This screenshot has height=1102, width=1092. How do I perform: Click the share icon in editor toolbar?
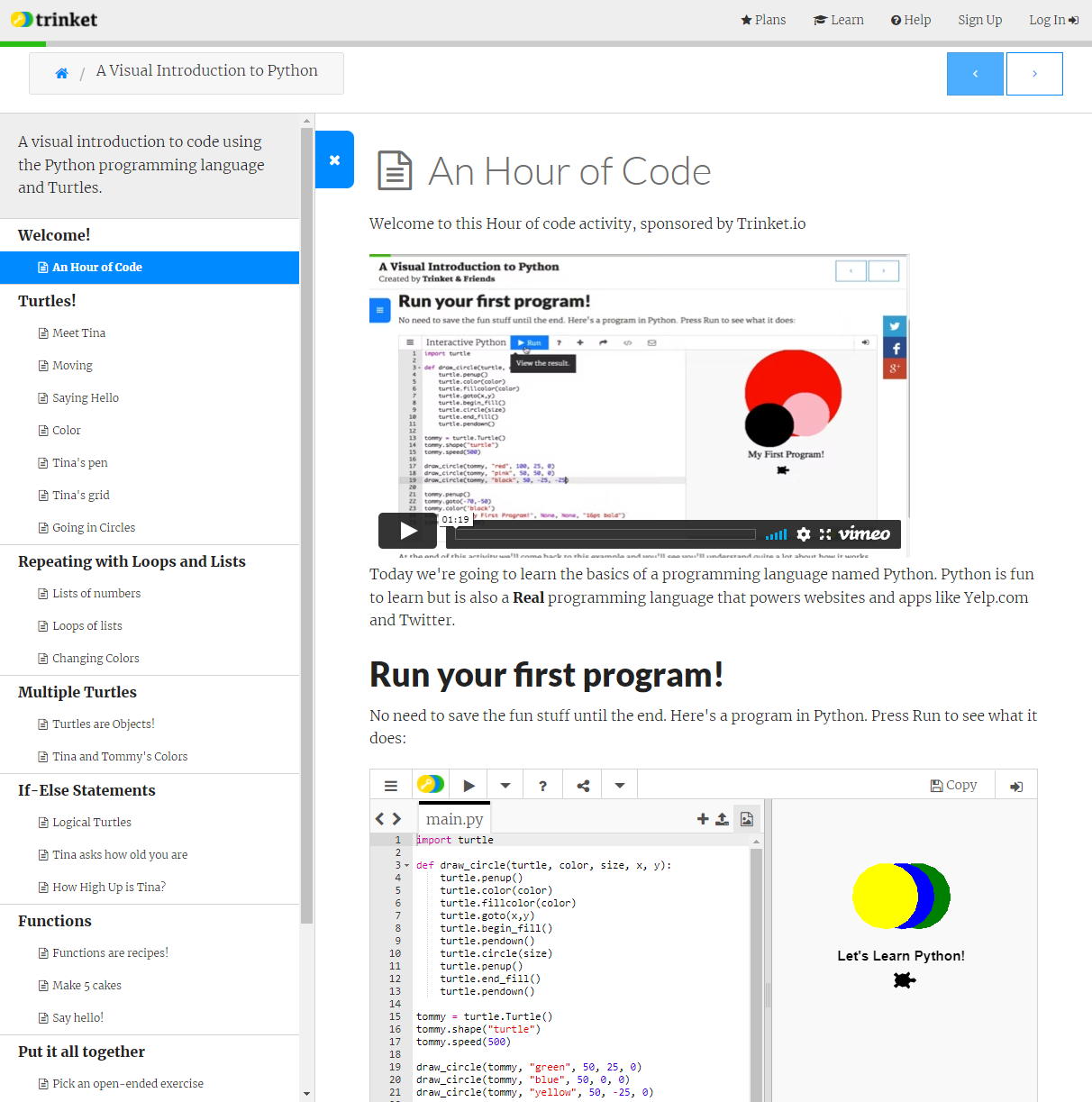pyautogui.click(x=583, y=786)
